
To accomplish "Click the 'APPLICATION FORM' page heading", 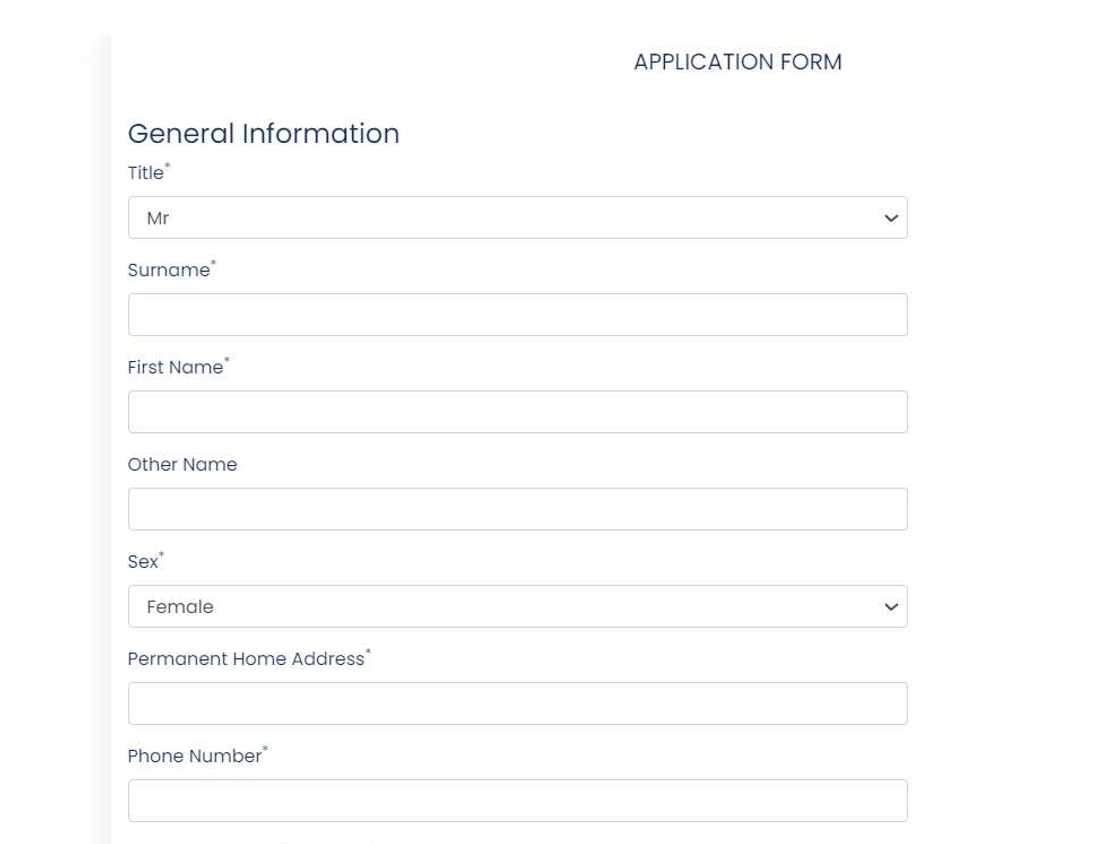I will click(737, 62).
